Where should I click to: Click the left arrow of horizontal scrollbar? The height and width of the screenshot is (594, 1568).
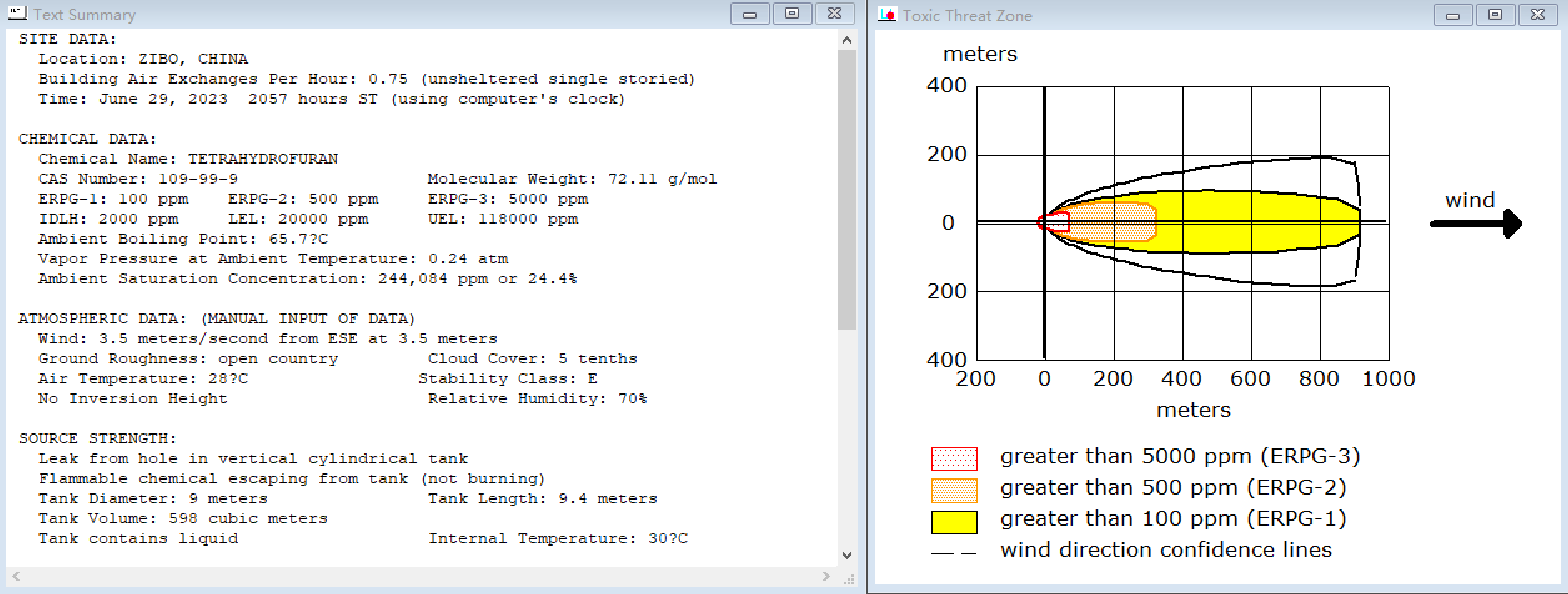[16, 576]
